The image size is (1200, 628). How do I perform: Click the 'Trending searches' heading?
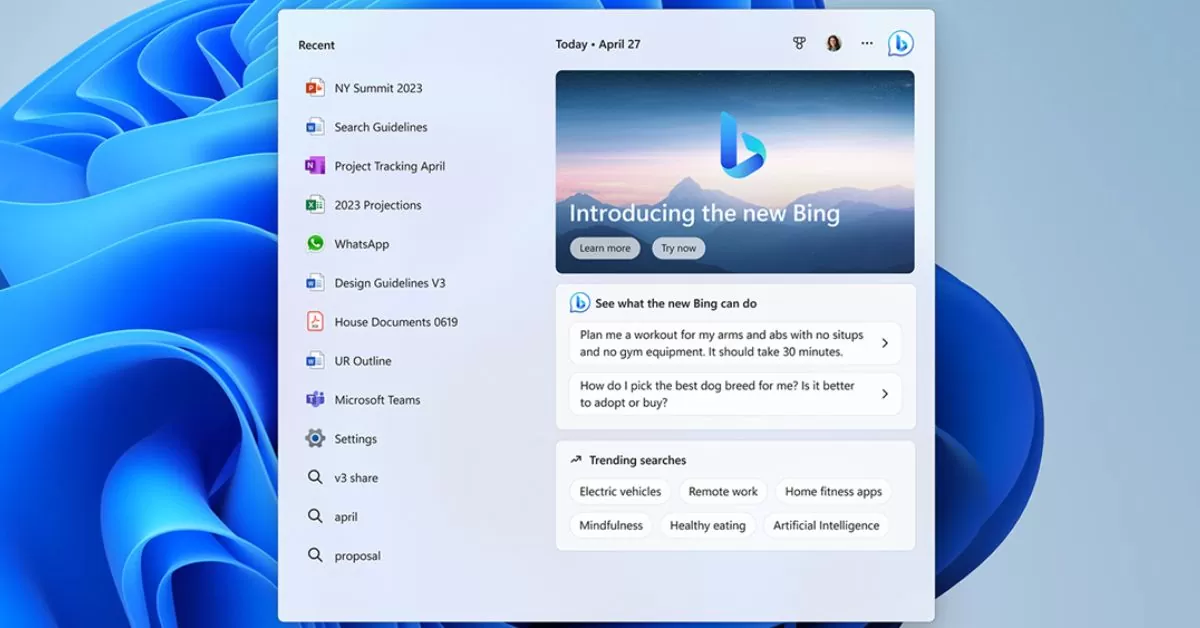638,460
